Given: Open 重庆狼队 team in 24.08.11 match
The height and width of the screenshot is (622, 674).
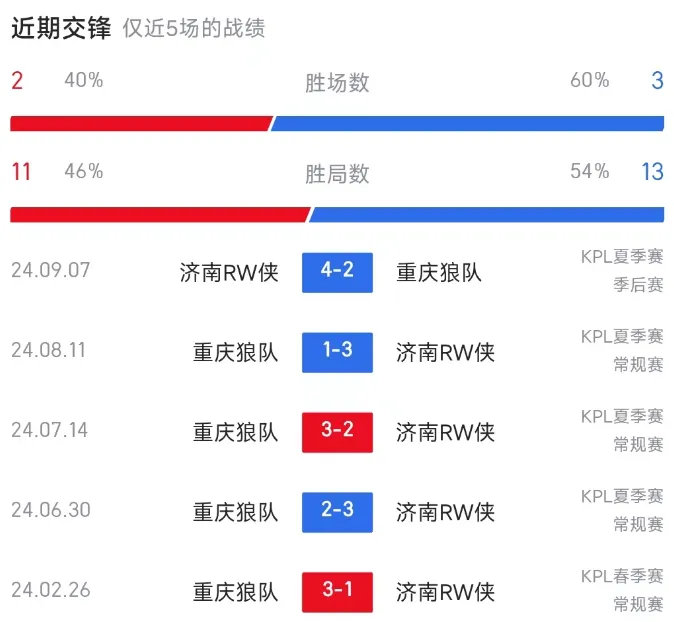Looking at the screenshot, I should point(235,352).
